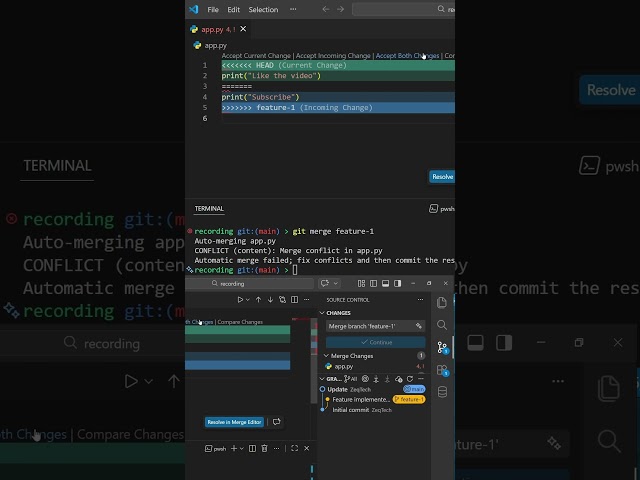Click the print("Like the video") line
Image resolution: width=640 pixels, height=480 pixels.
338,76
